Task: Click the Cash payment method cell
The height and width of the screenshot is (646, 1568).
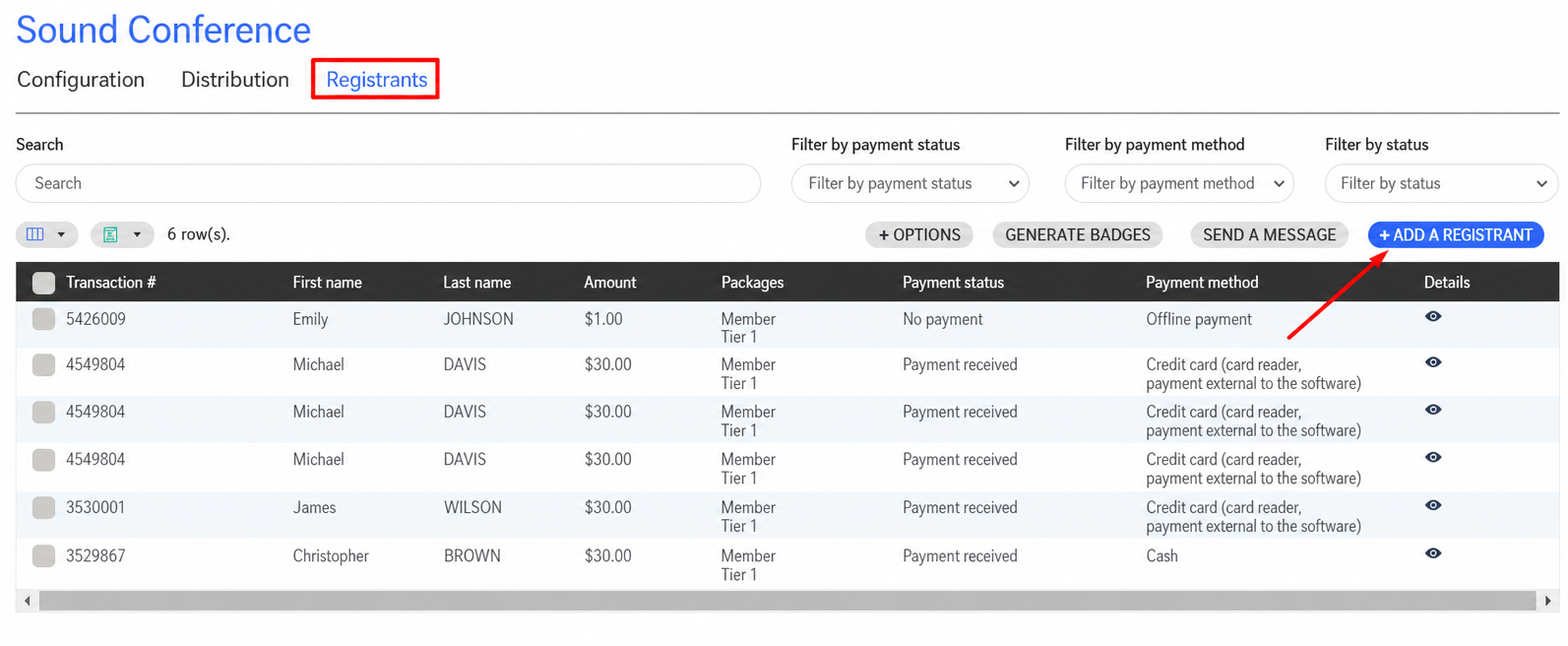Action: click(x=1161, y=556)
